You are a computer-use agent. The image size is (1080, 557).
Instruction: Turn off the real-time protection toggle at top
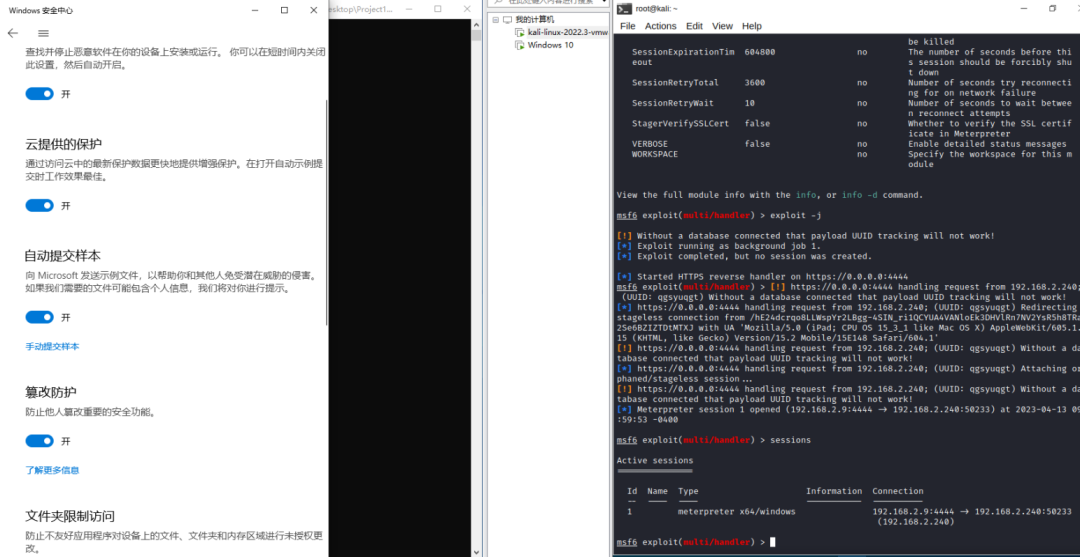point(39,94)
